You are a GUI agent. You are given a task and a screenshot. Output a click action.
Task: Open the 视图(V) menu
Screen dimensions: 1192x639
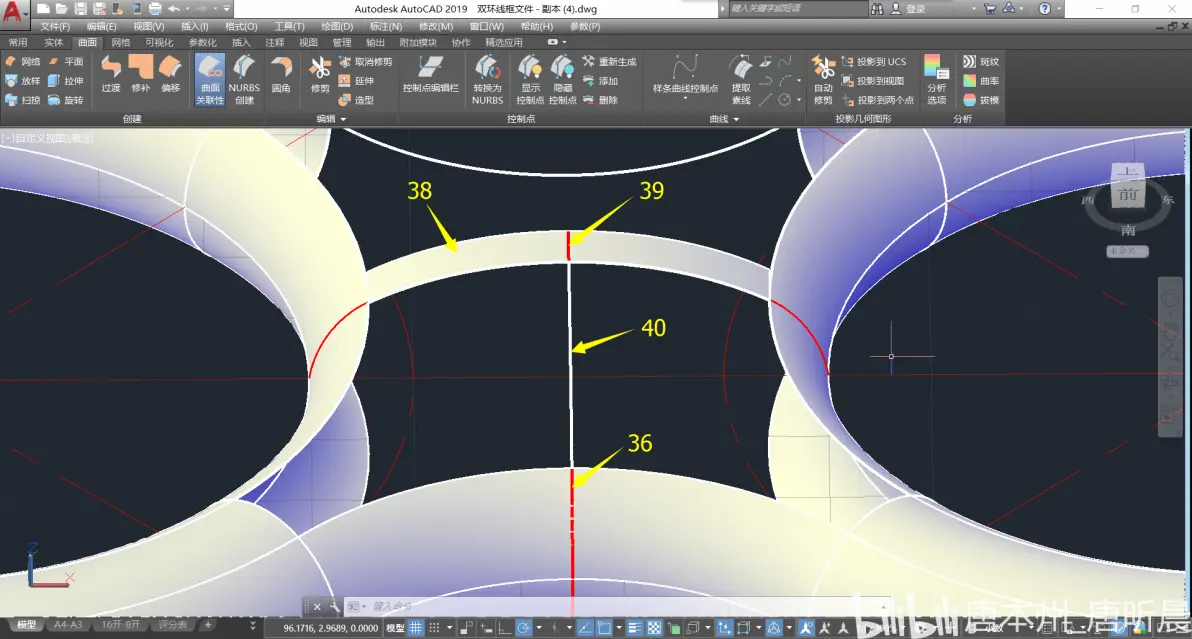148,27
